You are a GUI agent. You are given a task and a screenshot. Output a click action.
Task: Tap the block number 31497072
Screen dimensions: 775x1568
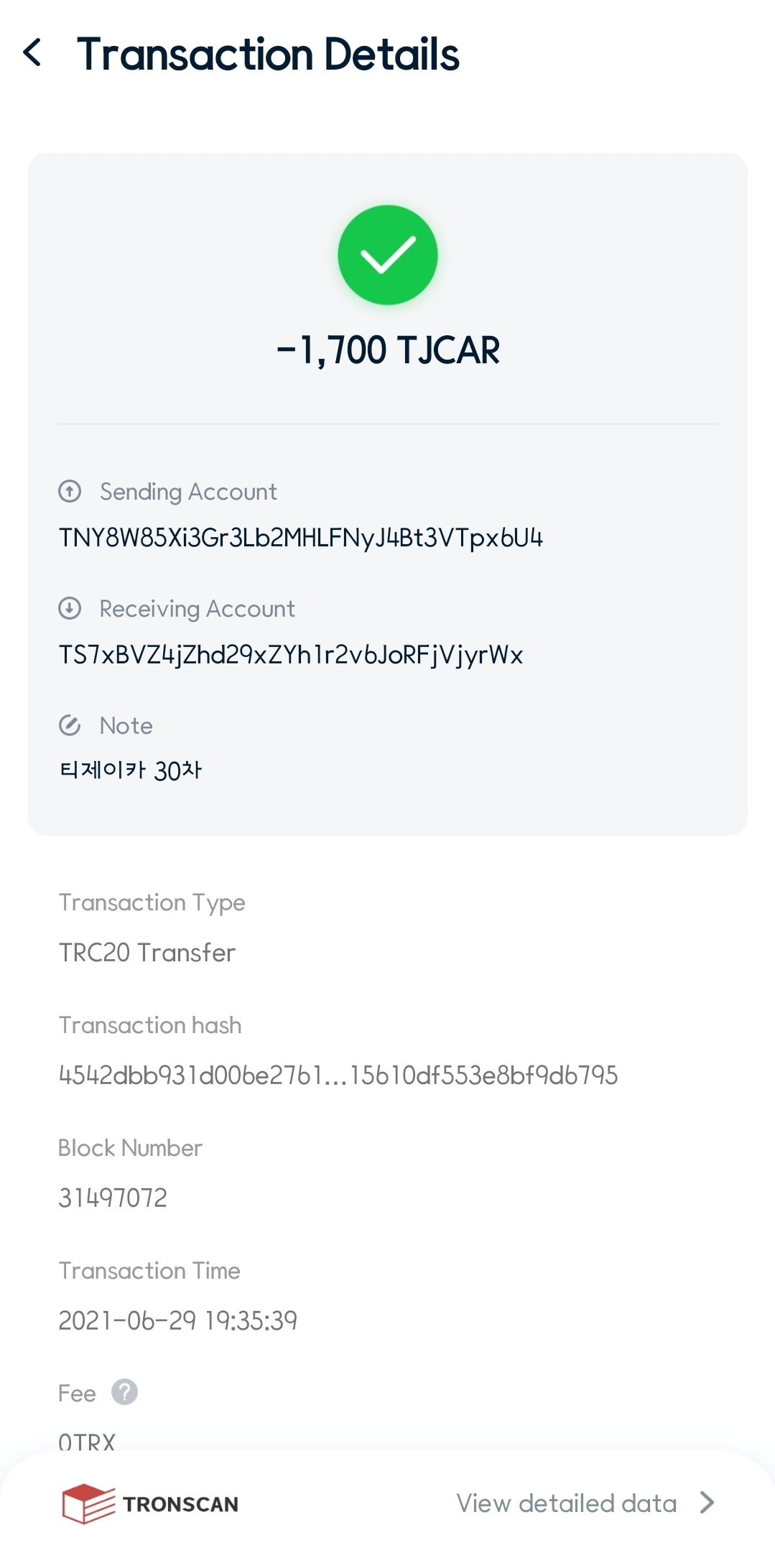coord(113,1198)
